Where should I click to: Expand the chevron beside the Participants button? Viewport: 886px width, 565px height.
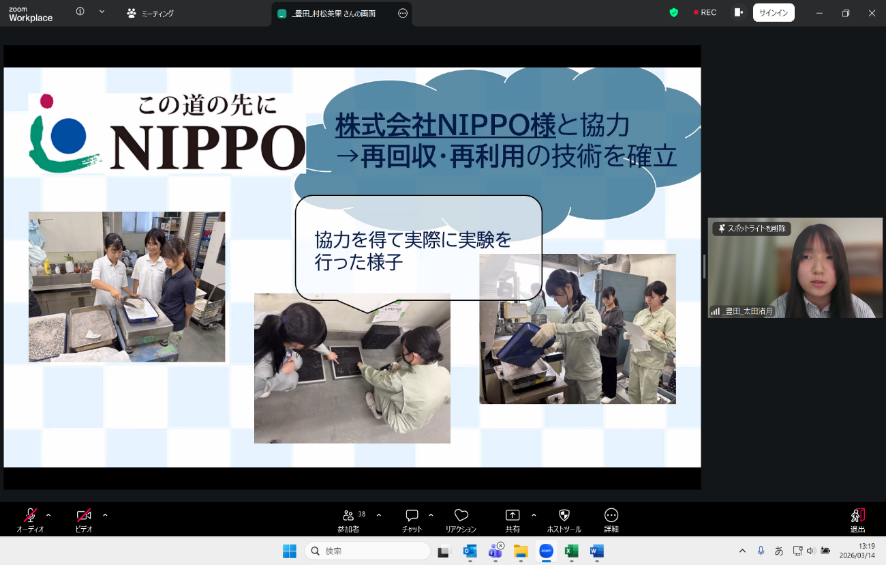(378, 515)
